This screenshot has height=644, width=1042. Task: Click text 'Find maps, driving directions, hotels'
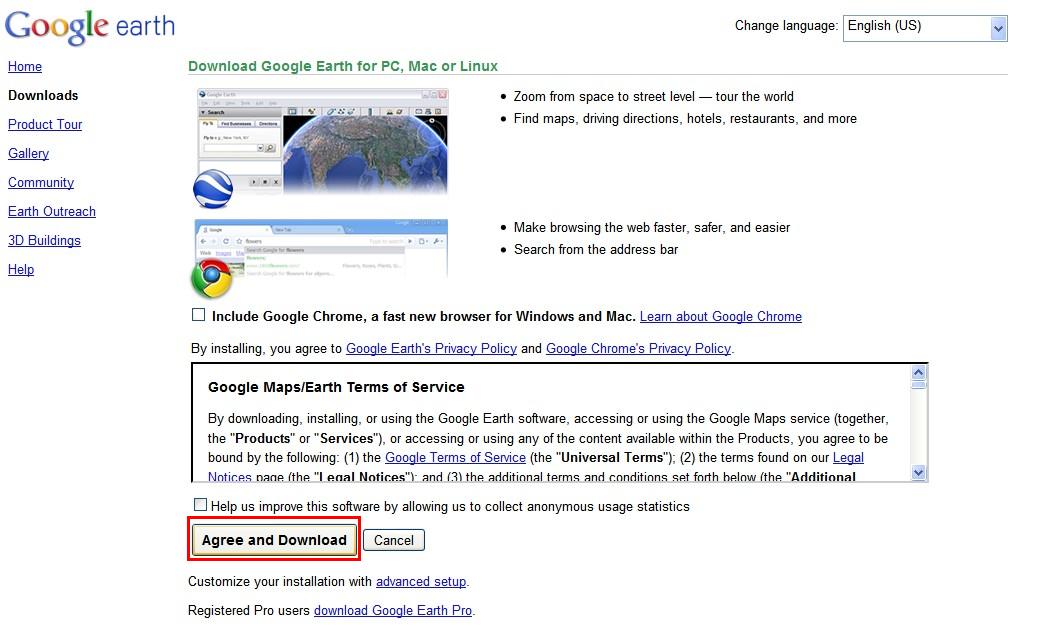(621, 118)
